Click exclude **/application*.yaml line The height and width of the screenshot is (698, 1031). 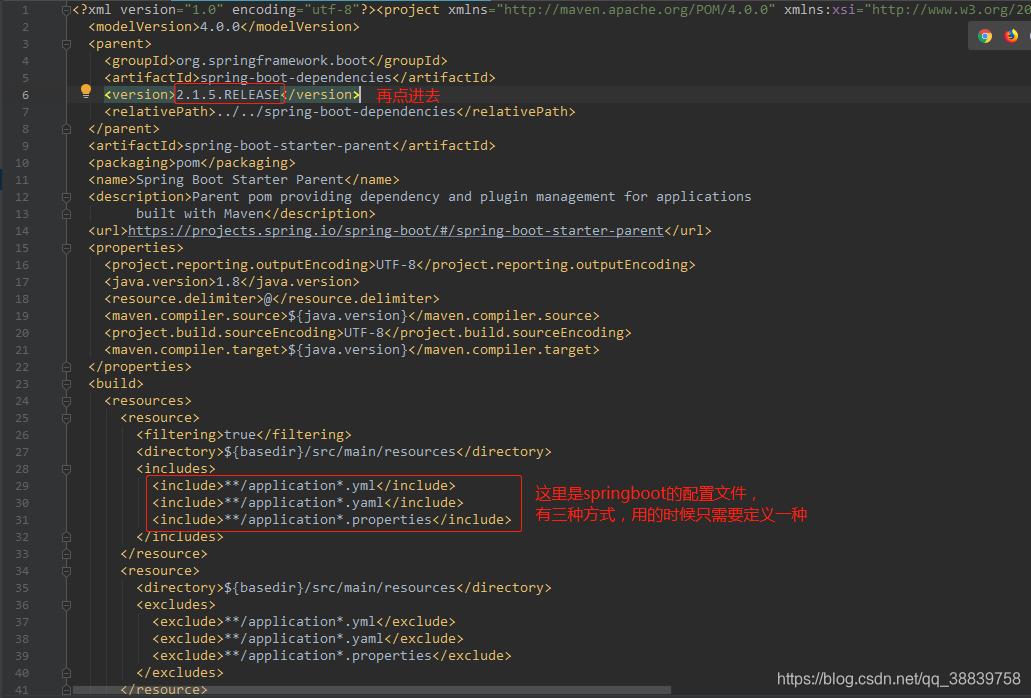(x=308, y=639)
